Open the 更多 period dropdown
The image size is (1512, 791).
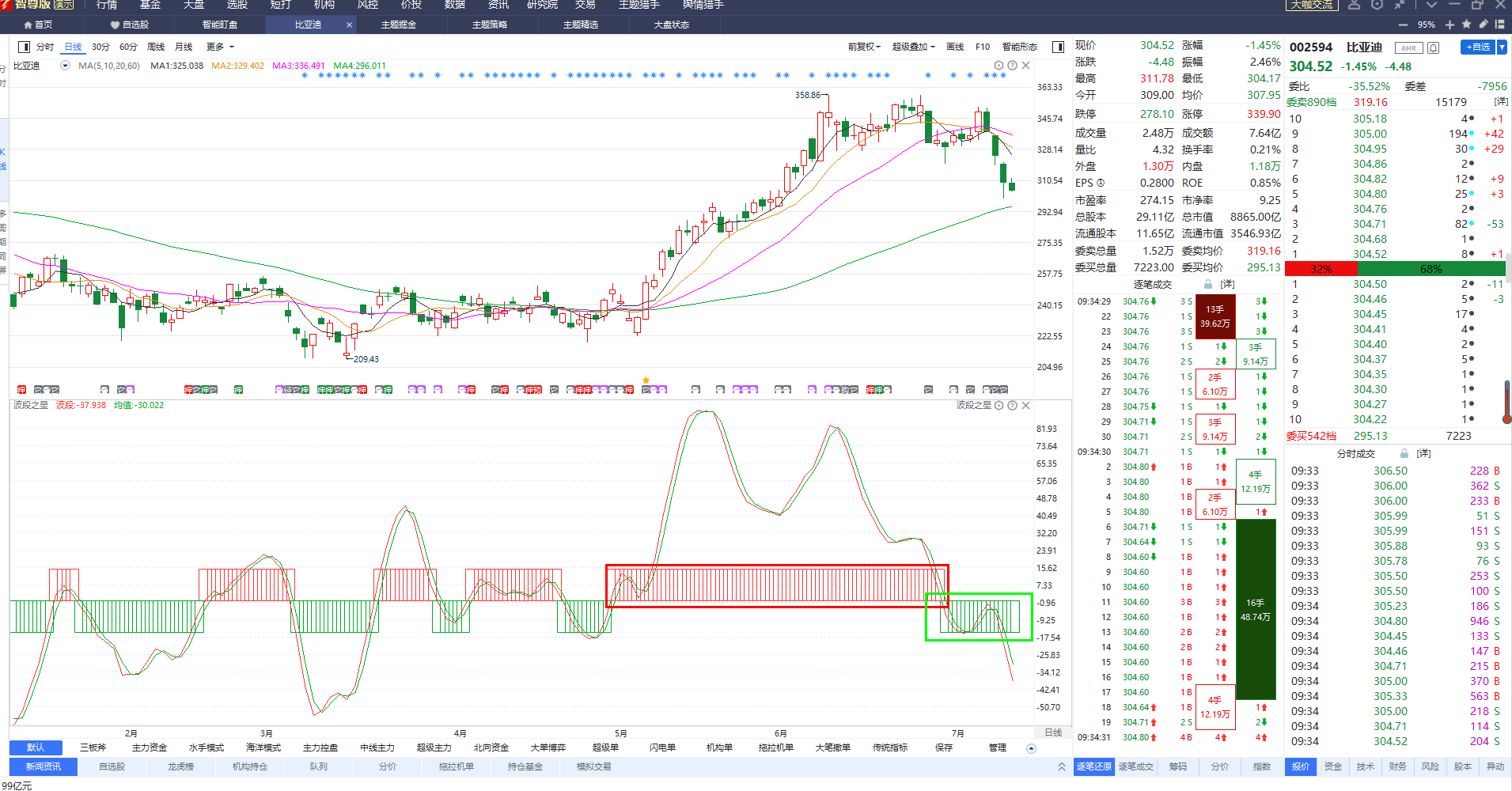coord(221,47)
